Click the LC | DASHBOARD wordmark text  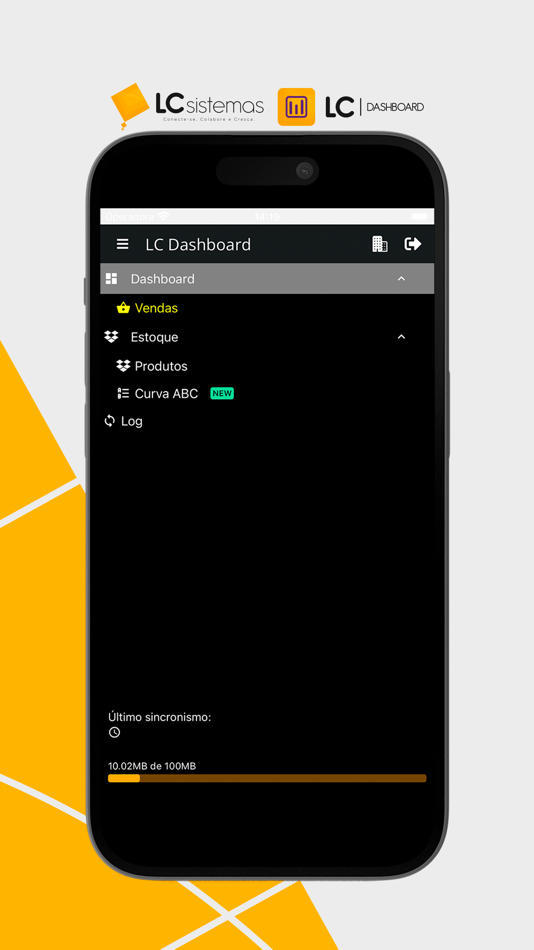coord(375,107)
